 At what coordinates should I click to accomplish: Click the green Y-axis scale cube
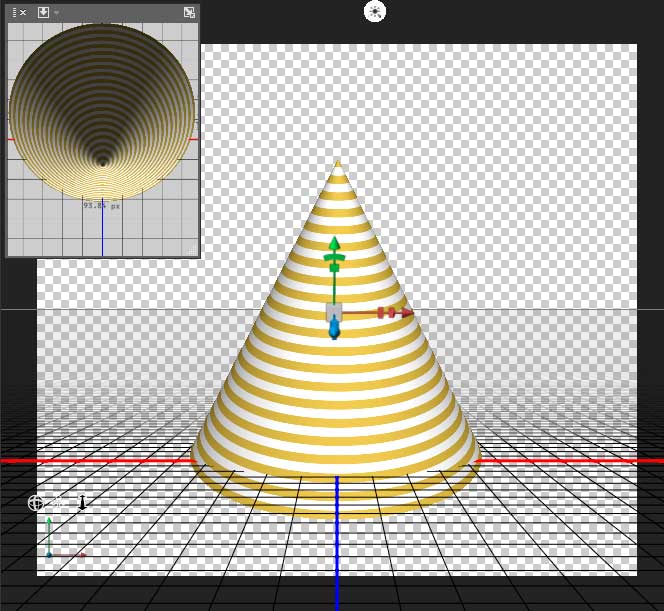click(x=334, y=268)
